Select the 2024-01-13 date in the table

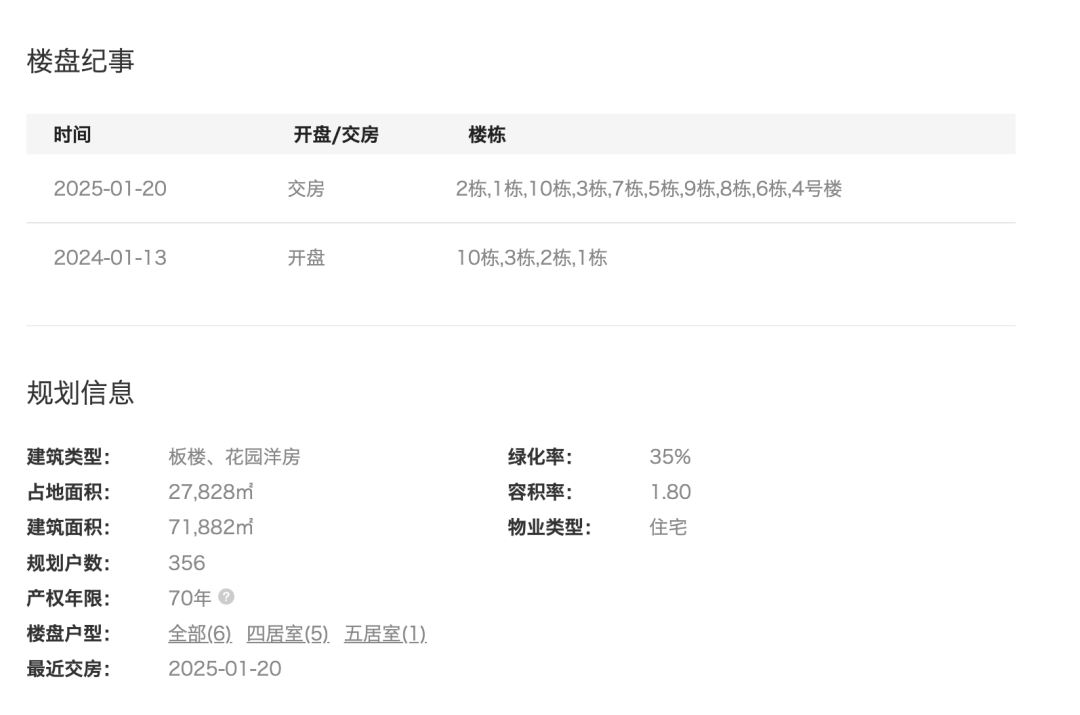[x=110, y=259]
